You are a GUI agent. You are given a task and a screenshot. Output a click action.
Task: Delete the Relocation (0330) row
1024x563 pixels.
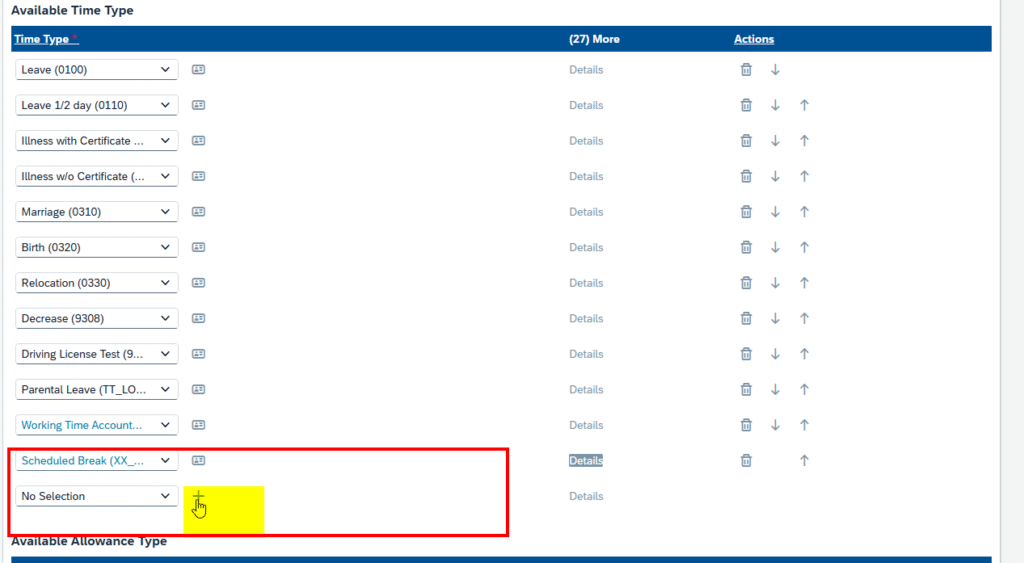tap(746, 283)
